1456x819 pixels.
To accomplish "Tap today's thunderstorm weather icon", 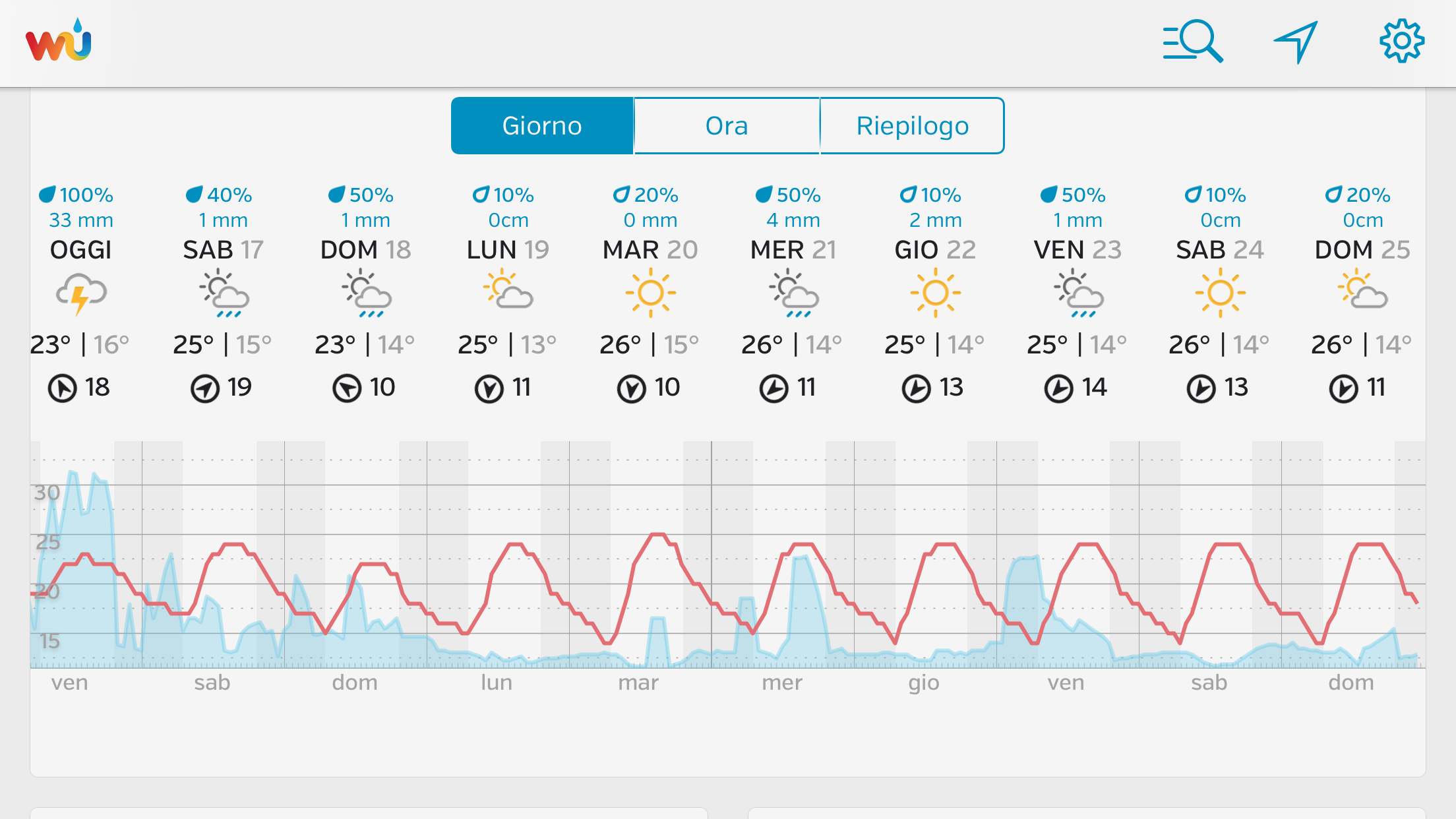I will pos(81,293).
